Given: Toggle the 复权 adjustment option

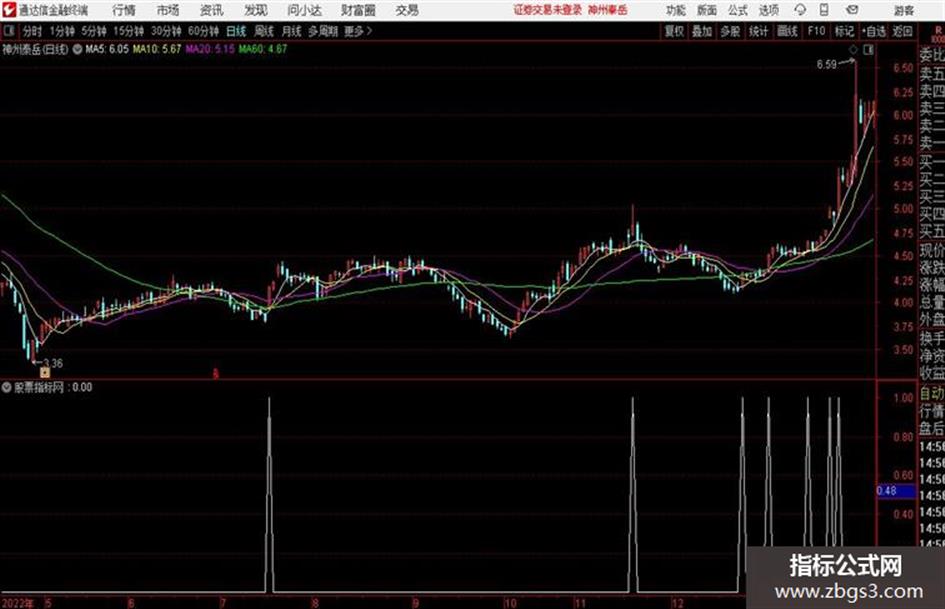Looking at the screenshot, I should [674, 31].
